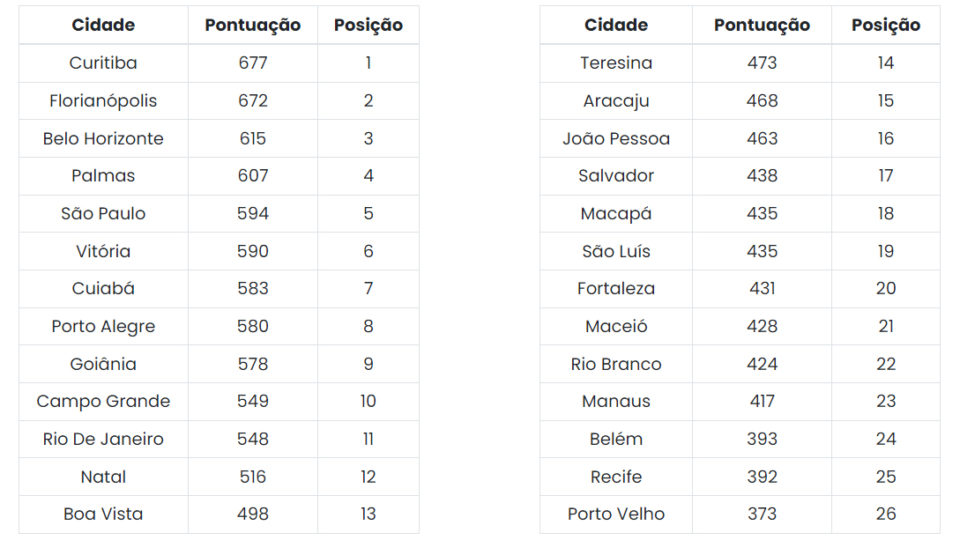Viewport: 960px width, 540px height.
Task: Select the Rio Branco cell
Action: (616, 364)
